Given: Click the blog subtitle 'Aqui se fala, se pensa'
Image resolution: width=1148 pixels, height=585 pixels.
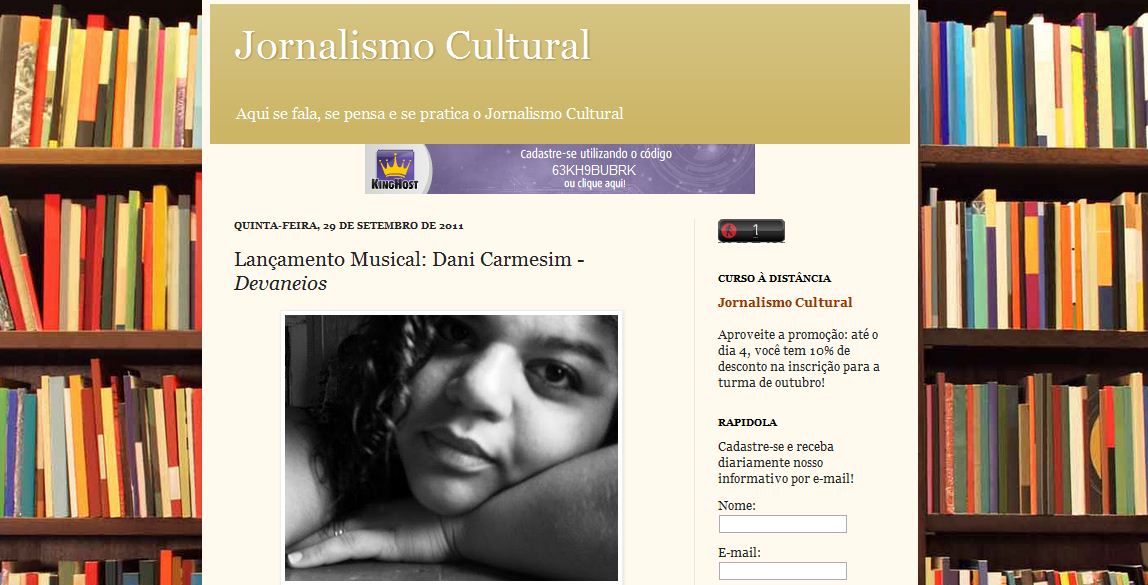Looking at the screenshot, I should point(429,113).
